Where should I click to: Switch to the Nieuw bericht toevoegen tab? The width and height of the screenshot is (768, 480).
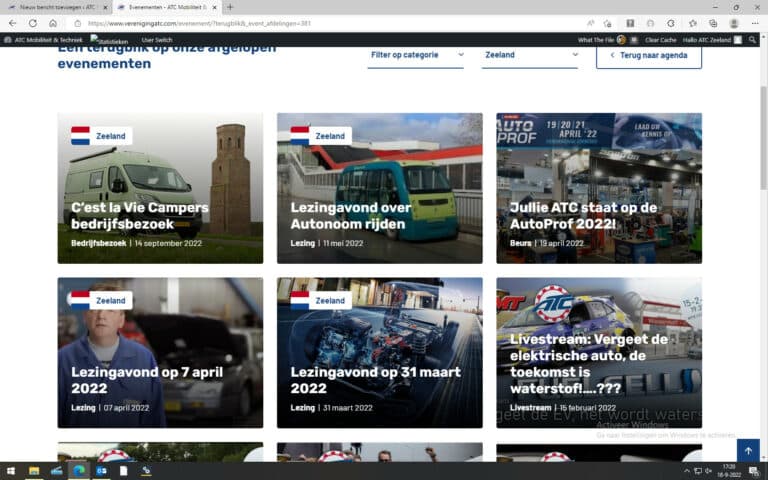click(56, 7)
